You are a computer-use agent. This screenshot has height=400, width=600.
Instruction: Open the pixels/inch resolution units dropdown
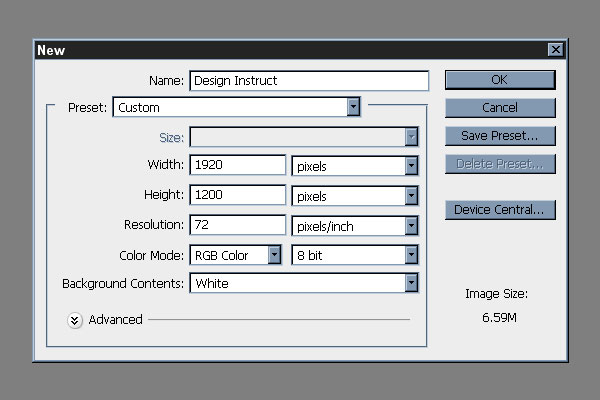click(x=355, y=226)
